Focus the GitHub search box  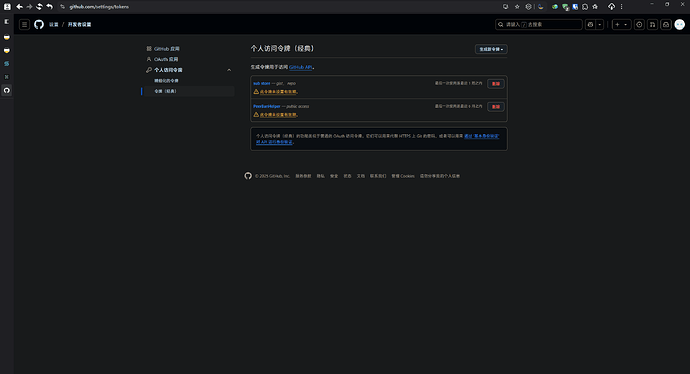(539, 25)
